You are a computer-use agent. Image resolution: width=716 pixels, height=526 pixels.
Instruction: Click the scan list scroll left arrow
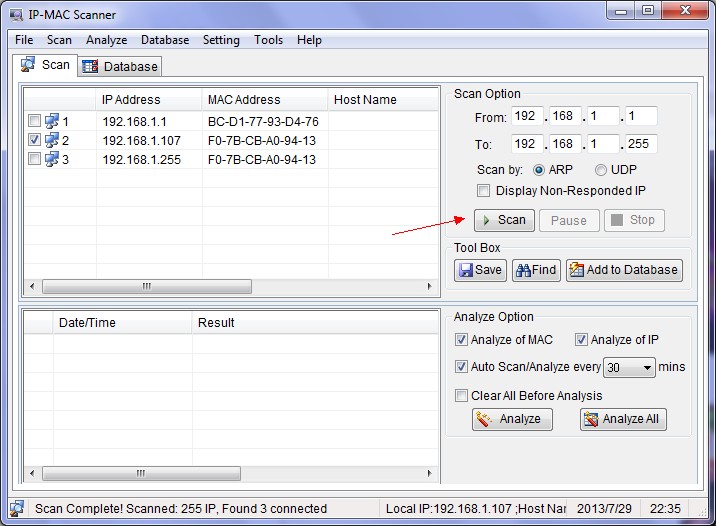pyautogui.click(x=32, y=286)
